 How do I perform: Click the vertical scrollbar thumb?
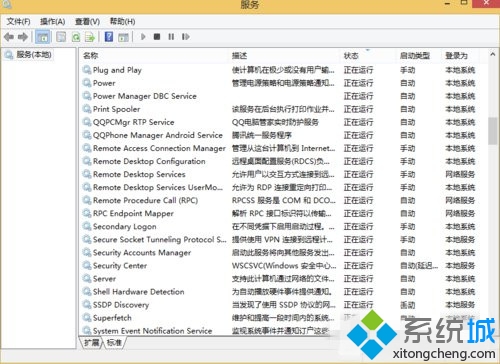[493, 131]
